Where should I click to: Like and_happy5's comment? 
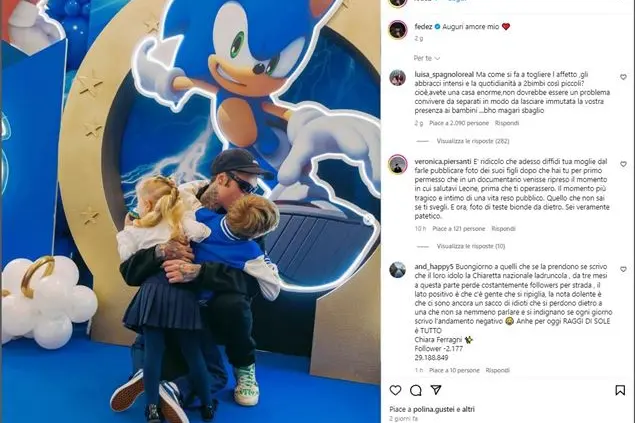click(623, 269)
